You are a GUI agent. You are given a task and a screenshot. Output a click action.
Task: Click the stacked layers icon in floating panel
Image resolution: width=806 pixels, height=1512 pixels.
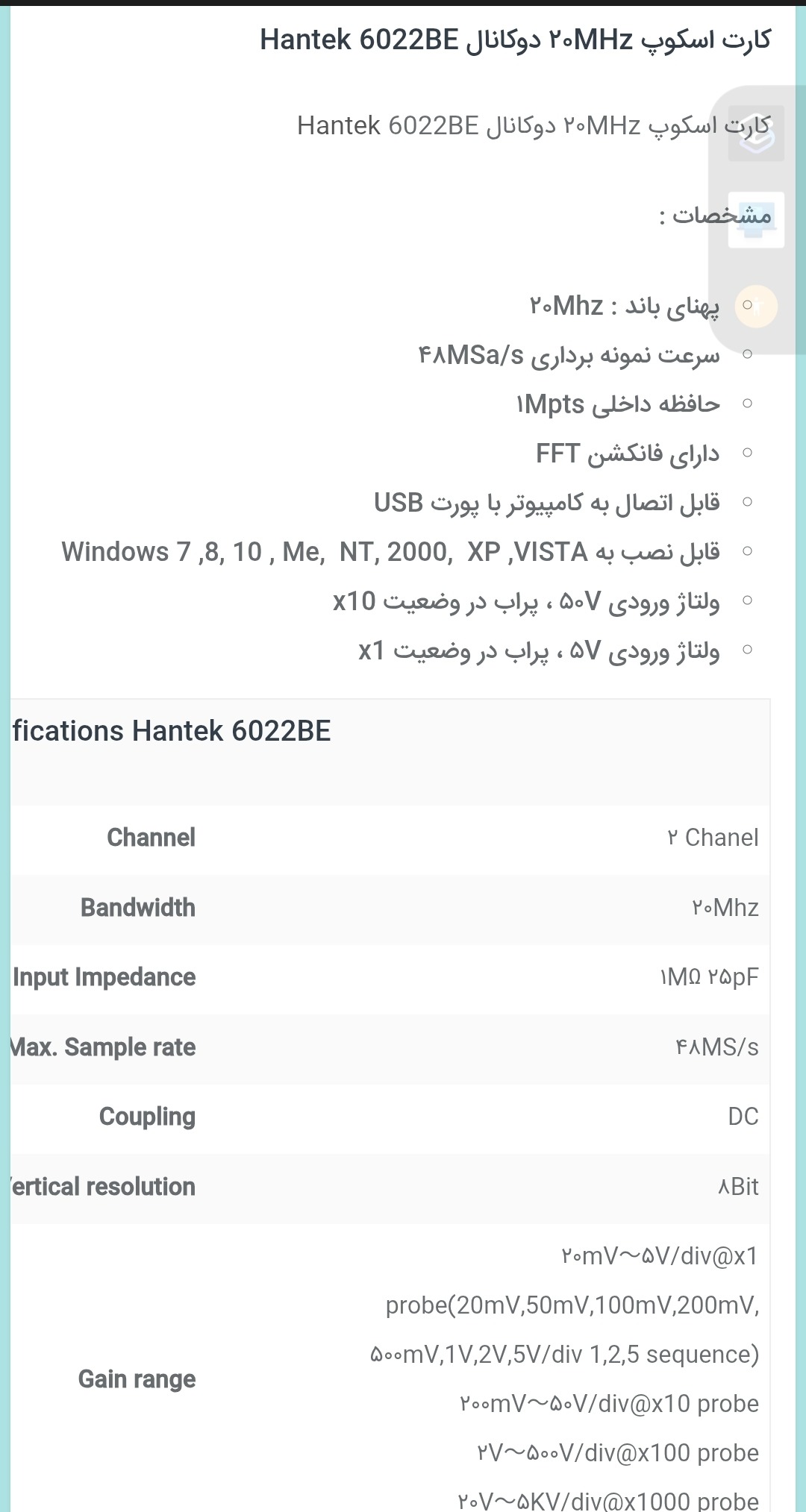[x=756, y=134]
